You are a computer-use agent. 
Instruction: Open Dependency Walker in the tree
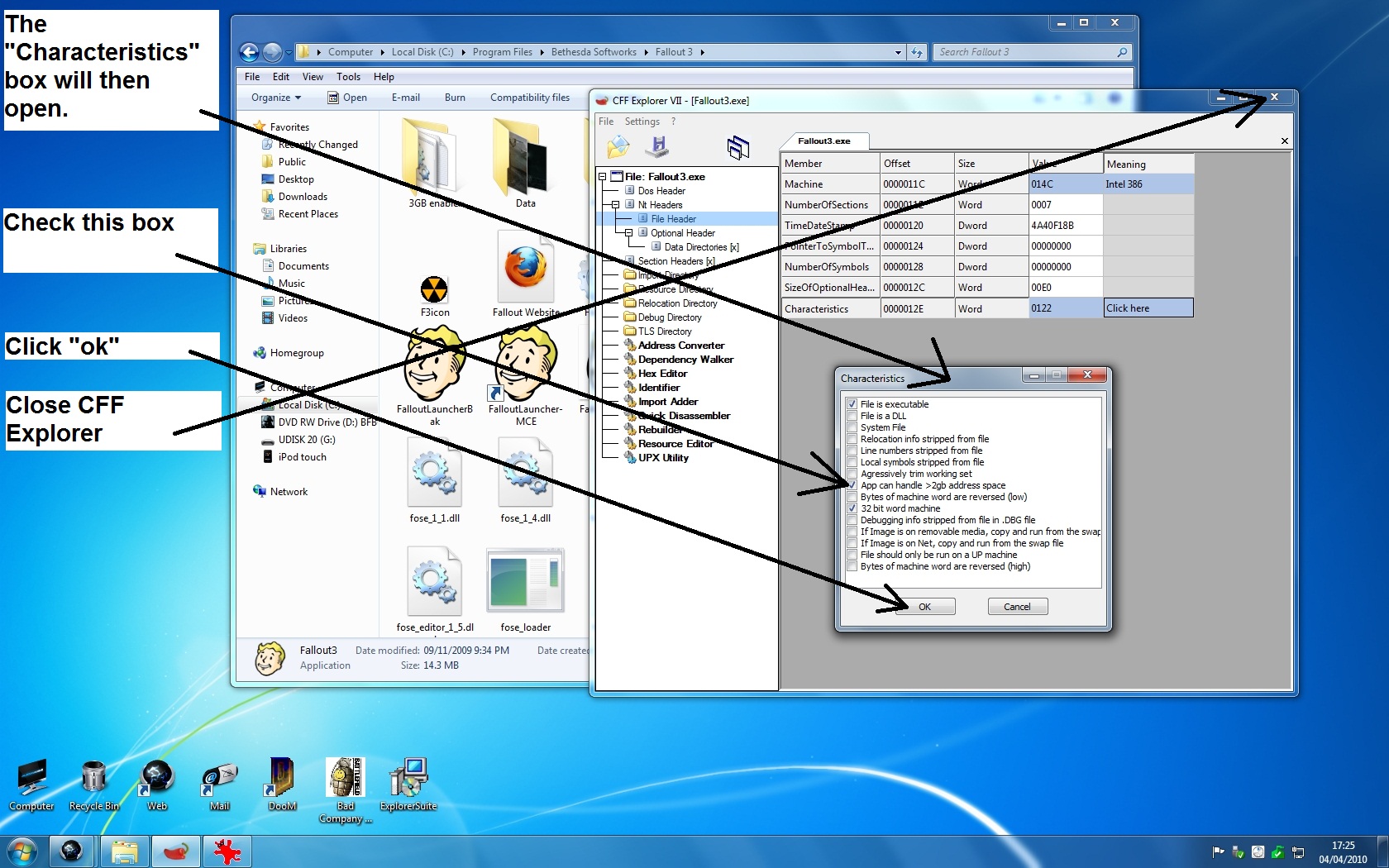click(685, 360)
